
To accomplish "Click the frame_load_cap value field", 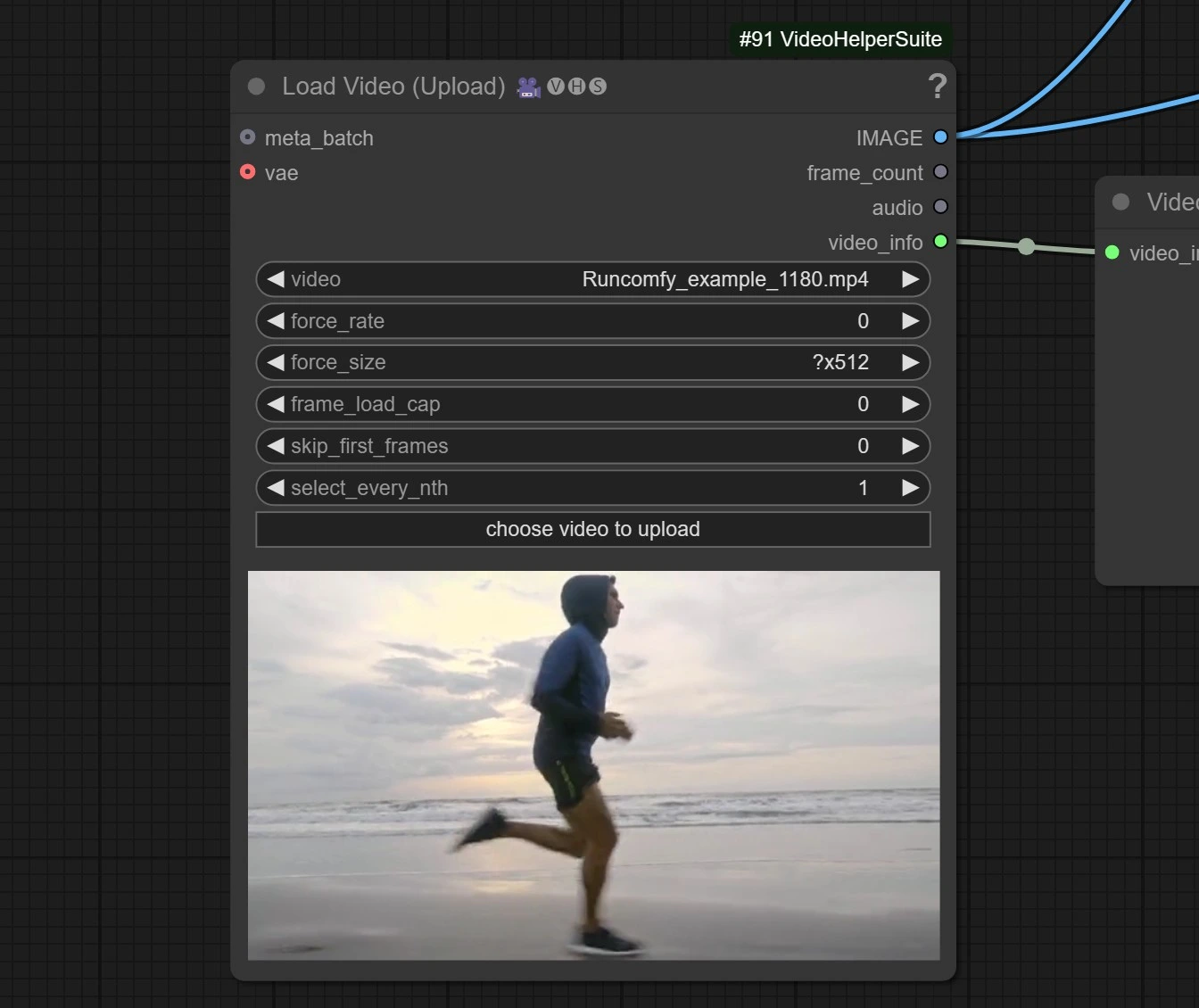I will tap(593, 404).
